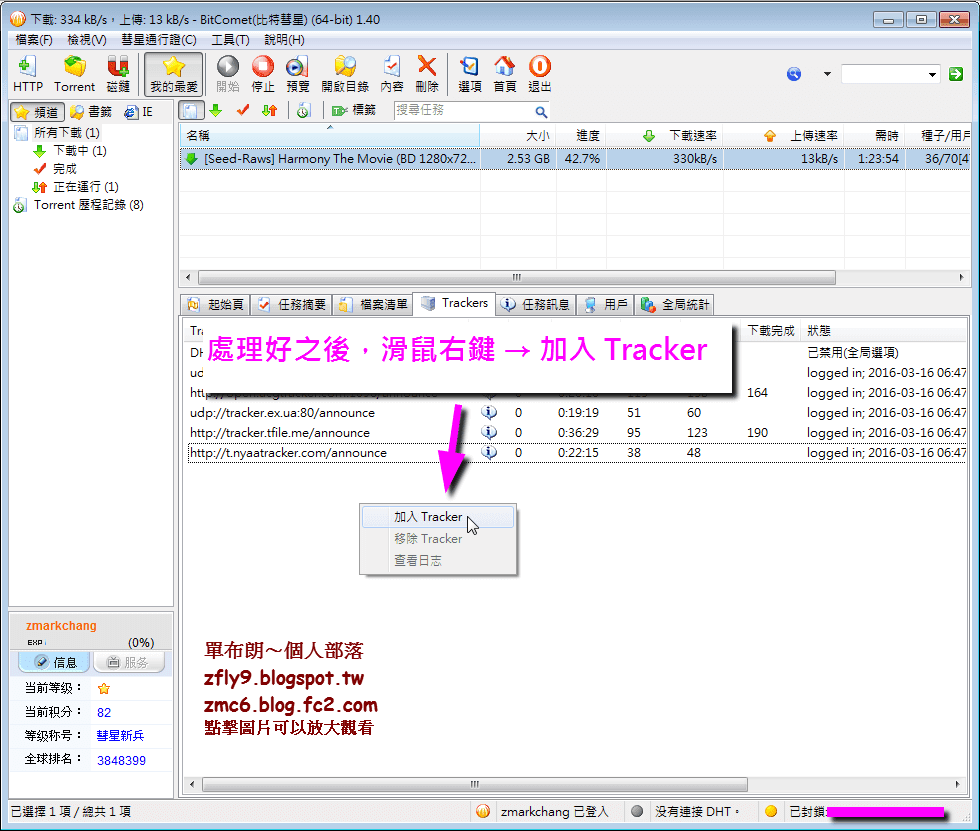Click the 開始 start toolbar icon
980x831 pixels.
228,74
